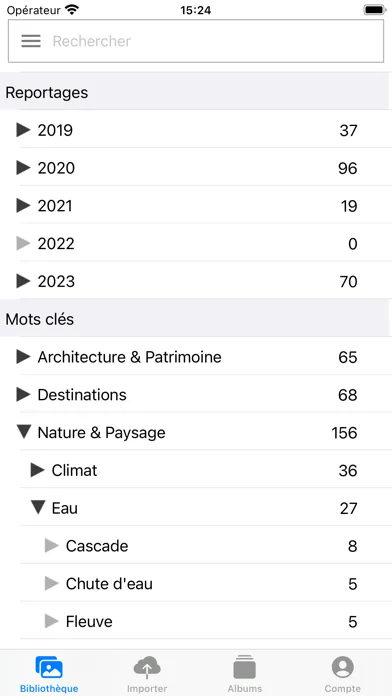The image size is (392, 696).
Task: Expand the 2019 reportage triangle
Action: (24, 130)
